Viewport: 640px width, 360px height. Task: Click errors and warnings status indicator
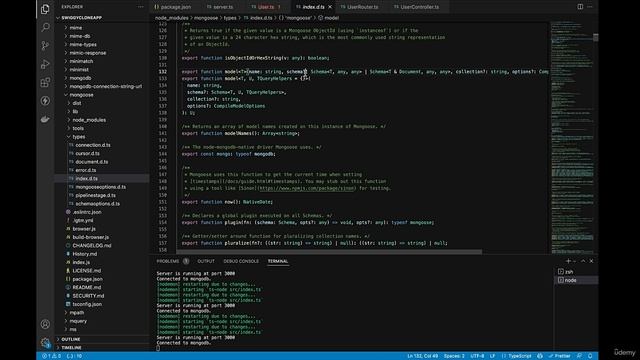[51, 356]
